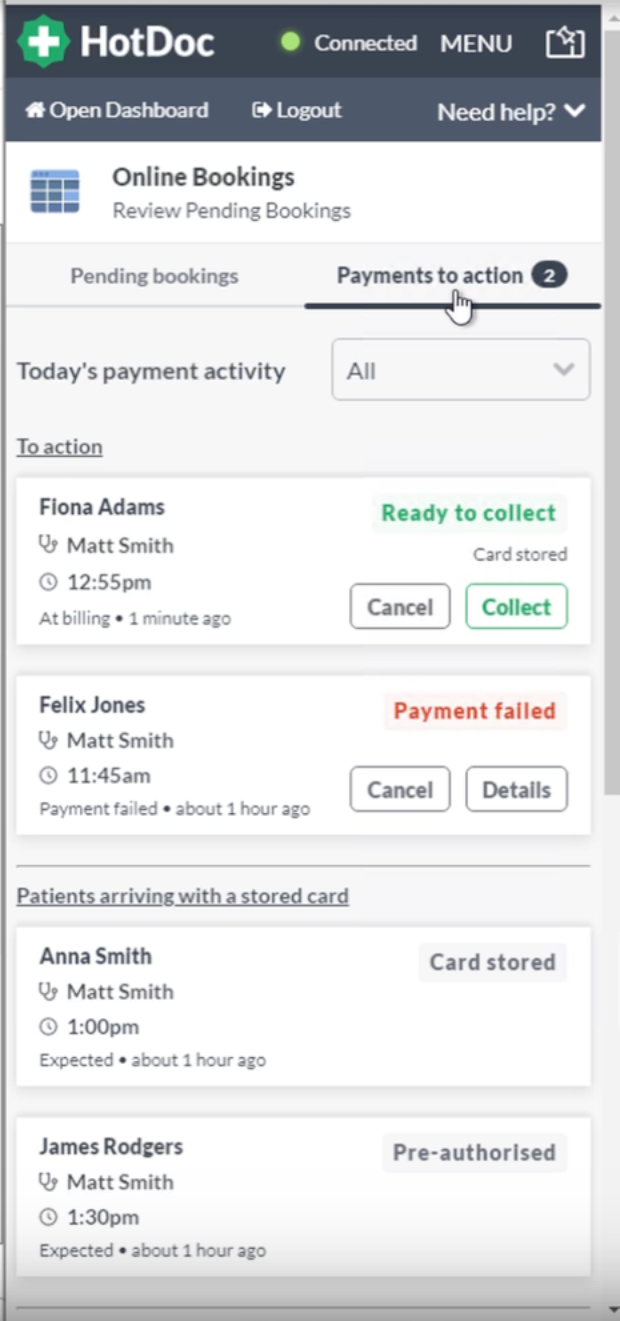The image size is (620, 1321).
Task: Open the payment activity filter dropdown
Action: coord(460,370)
